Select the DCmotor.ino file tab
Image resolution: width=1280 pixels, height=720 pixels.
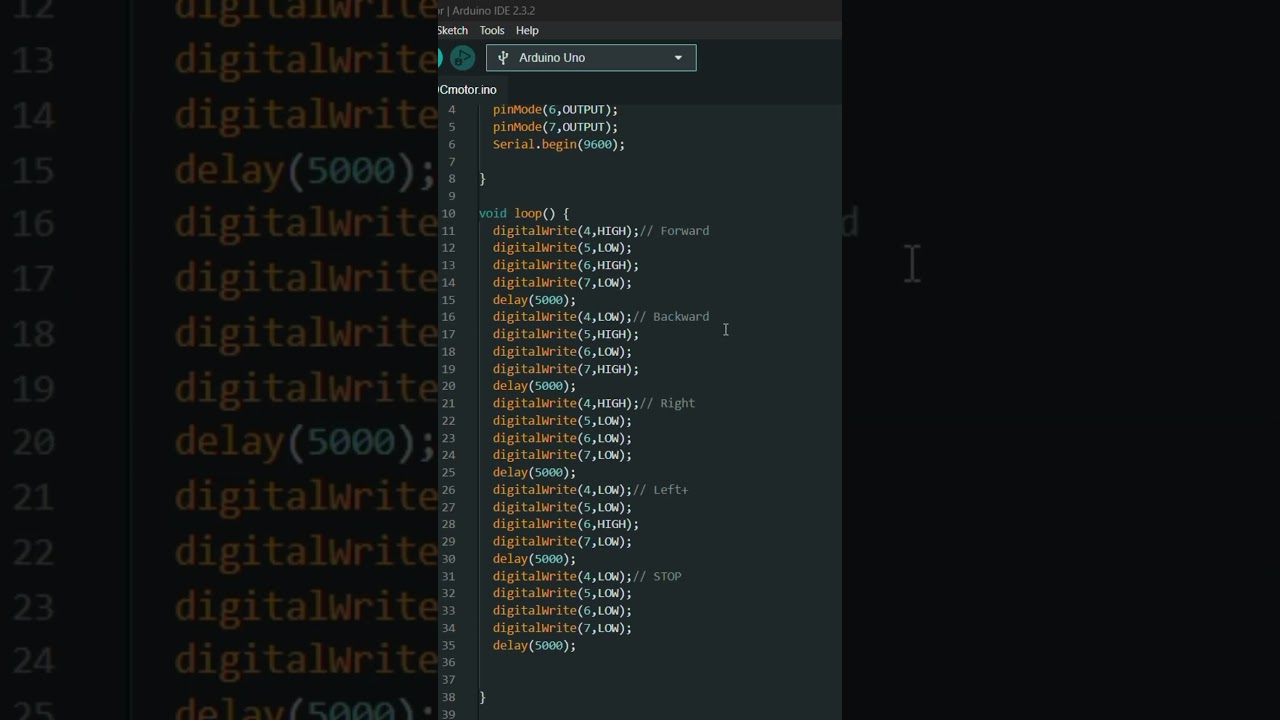467,90
